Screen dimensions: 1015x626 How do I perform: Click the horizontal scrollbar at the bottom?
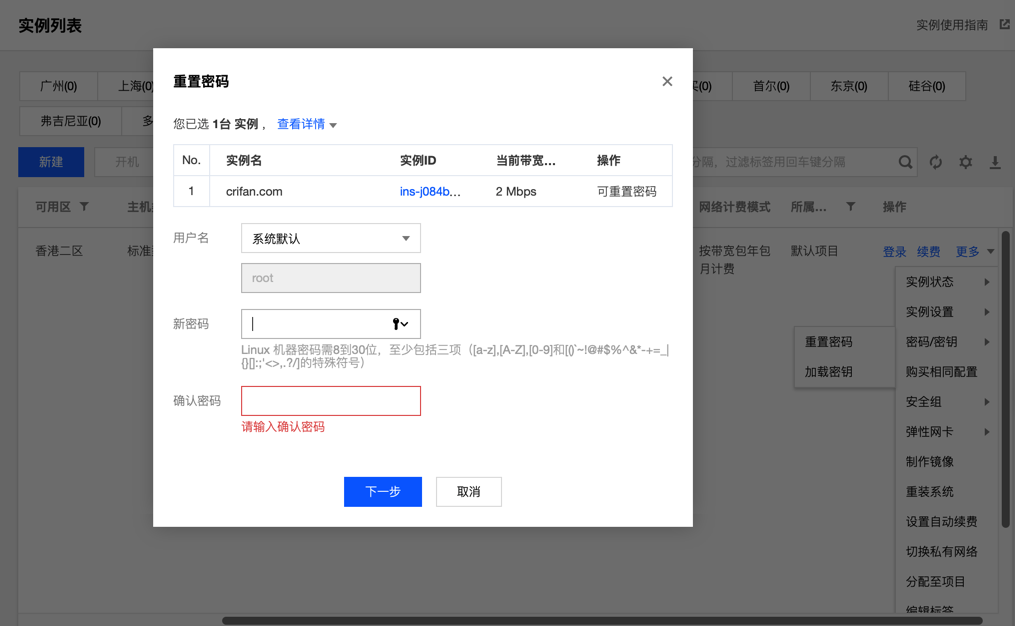[602, 621]
